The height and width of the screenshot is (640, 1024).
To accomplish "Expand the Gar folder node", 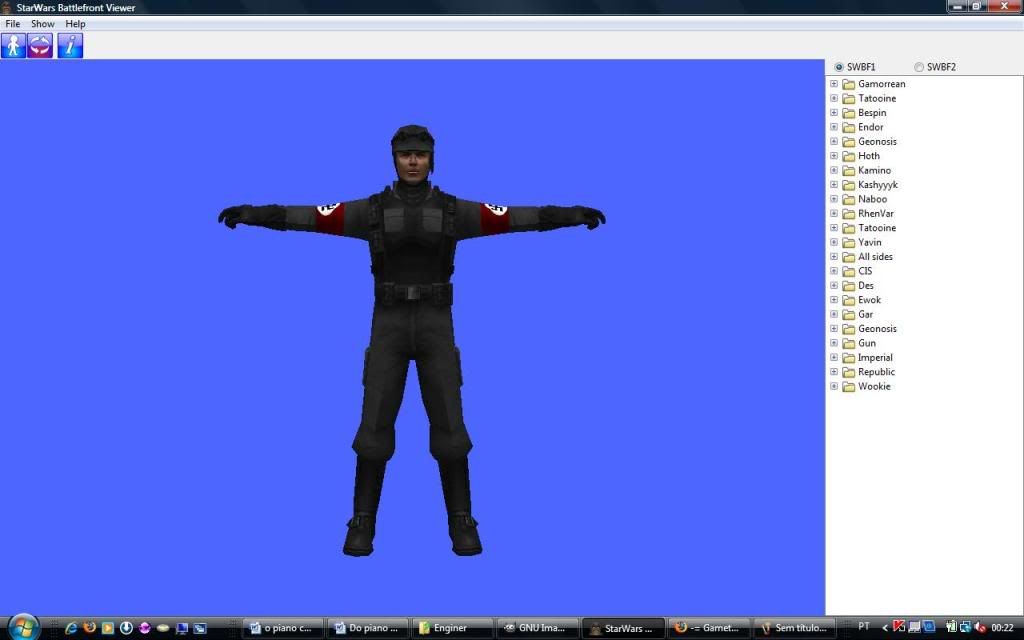I will point(834,314).
